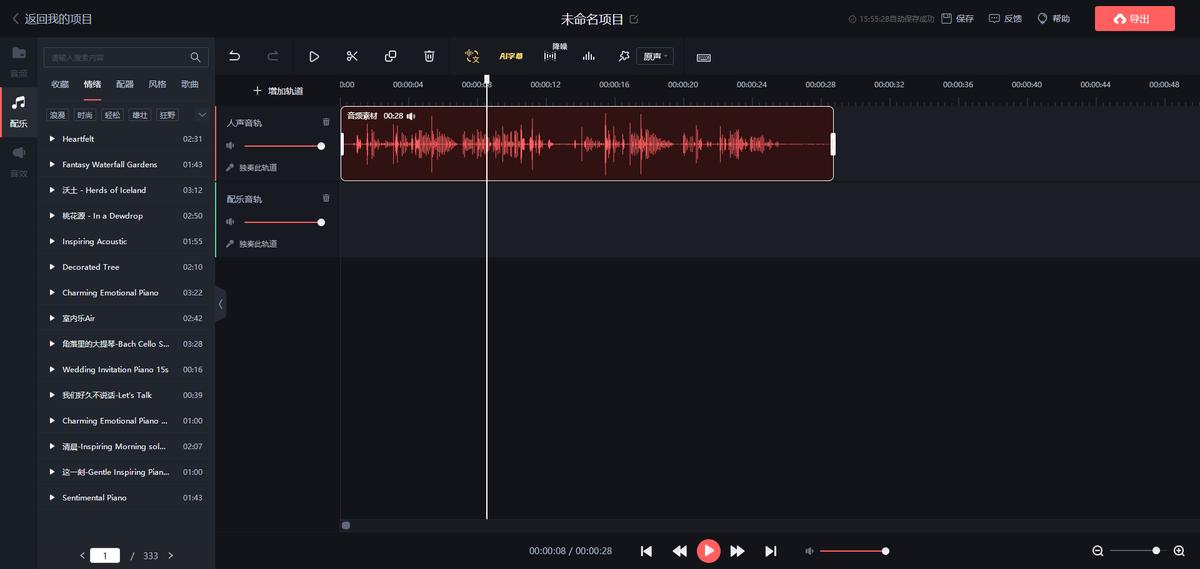Click the copy clip icon
1200x569 pixels.
coord(391,57)
